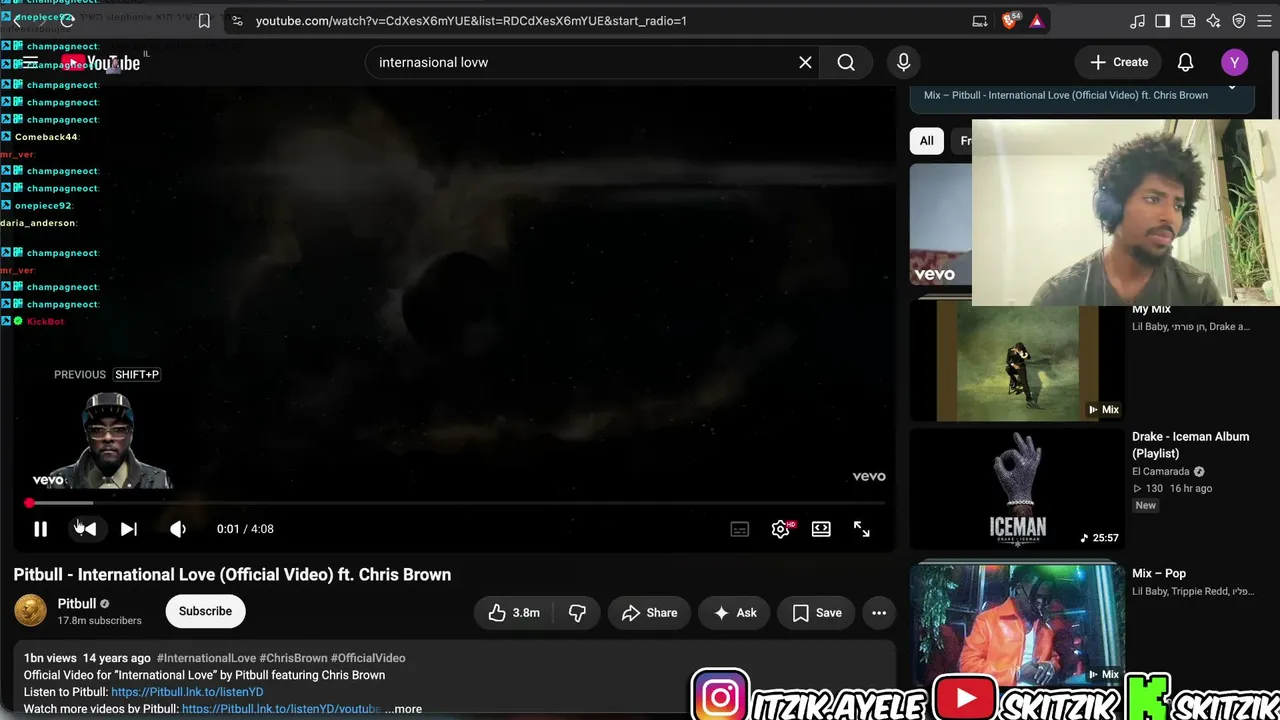Dislike the video
Viewport: 1280px width, 720px height.
point(577,613)
